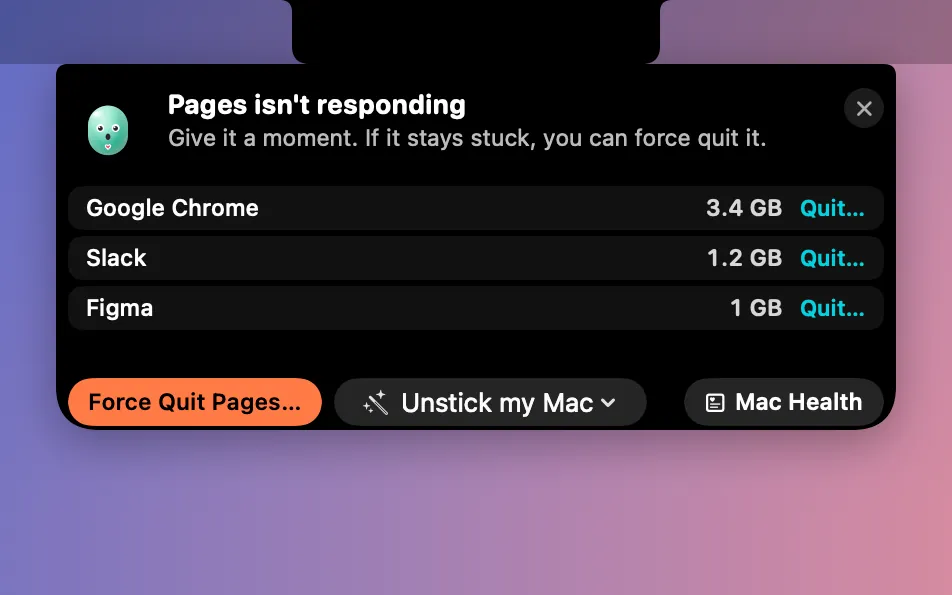Open Mac Health
Viewport: 952px width, 595px height.
pos(783,402)
